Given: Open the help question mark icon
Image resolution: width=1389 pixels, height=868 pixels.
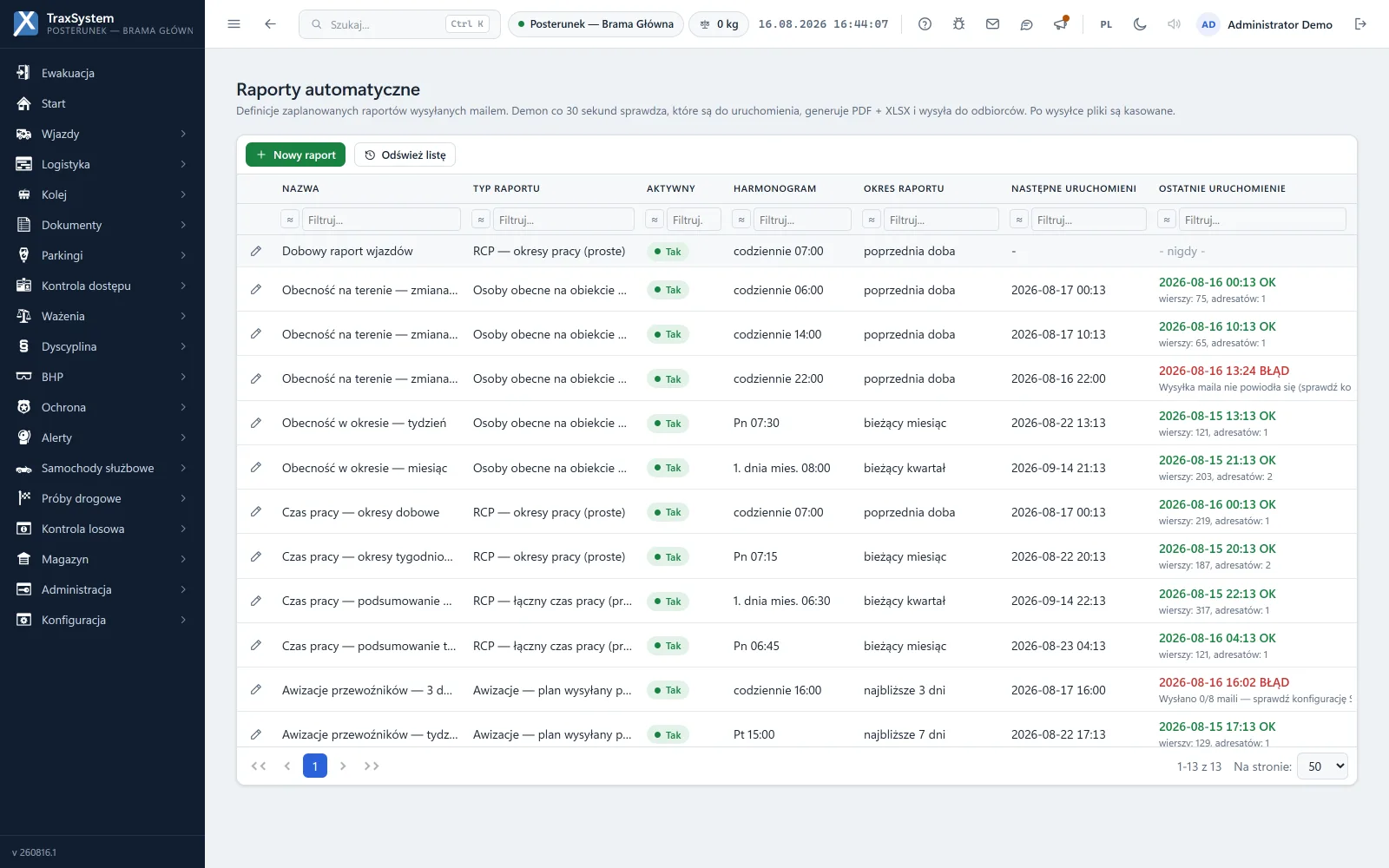Looking at the screenshot, I should click(925, 24).
